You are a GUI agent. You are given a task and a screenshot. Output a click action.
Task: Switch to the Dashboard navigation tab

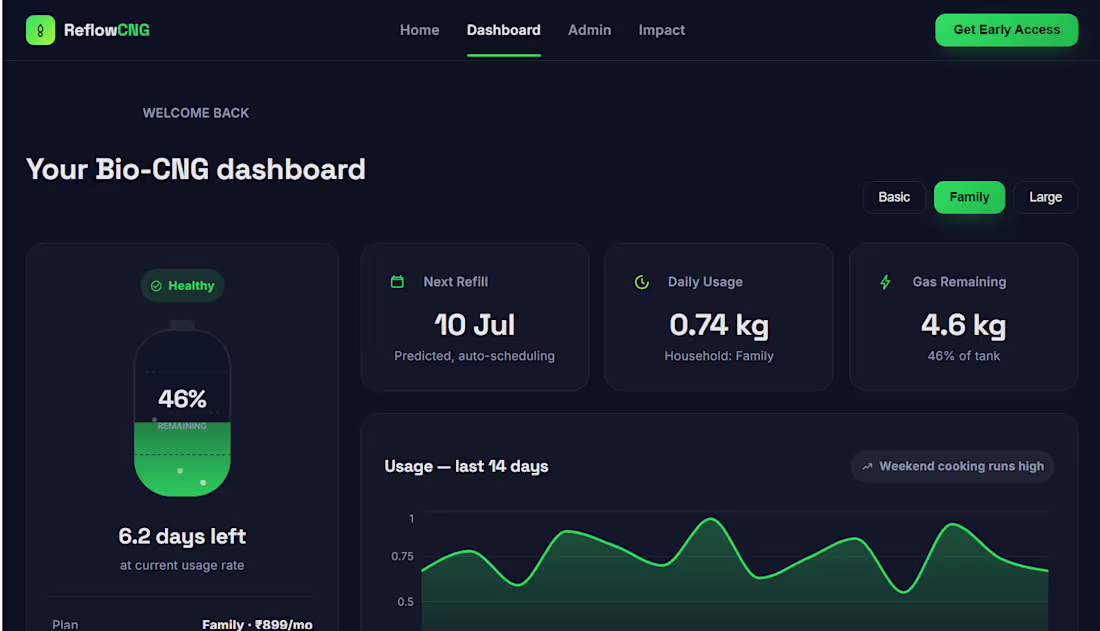pyautogui.click(x=504, y=30)
